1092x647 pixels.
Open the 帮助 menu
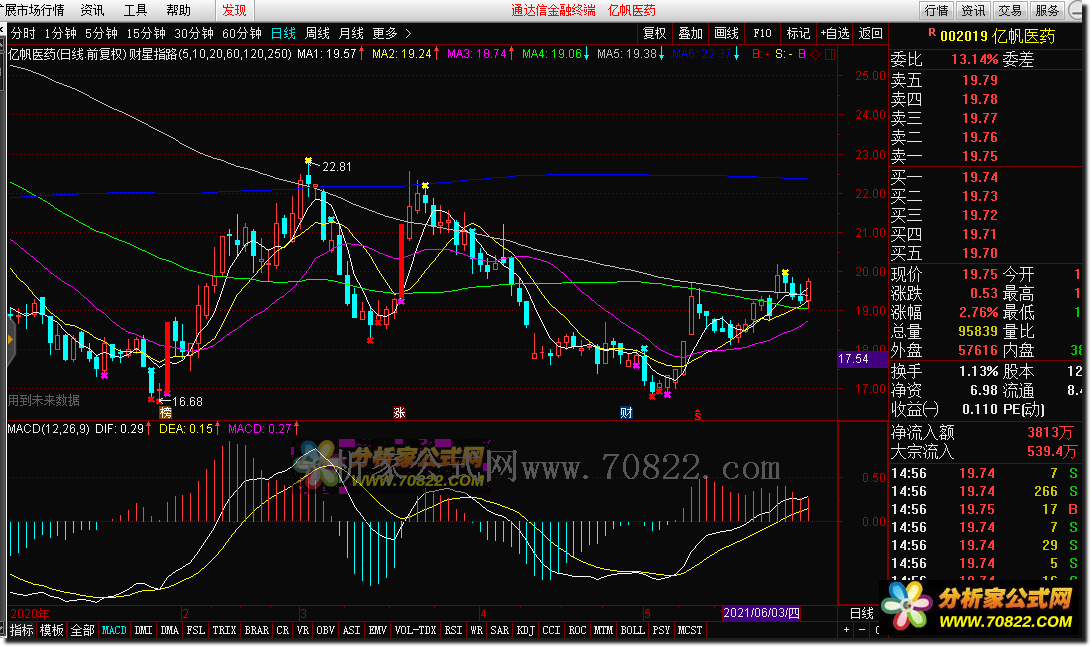pos(178,10)
